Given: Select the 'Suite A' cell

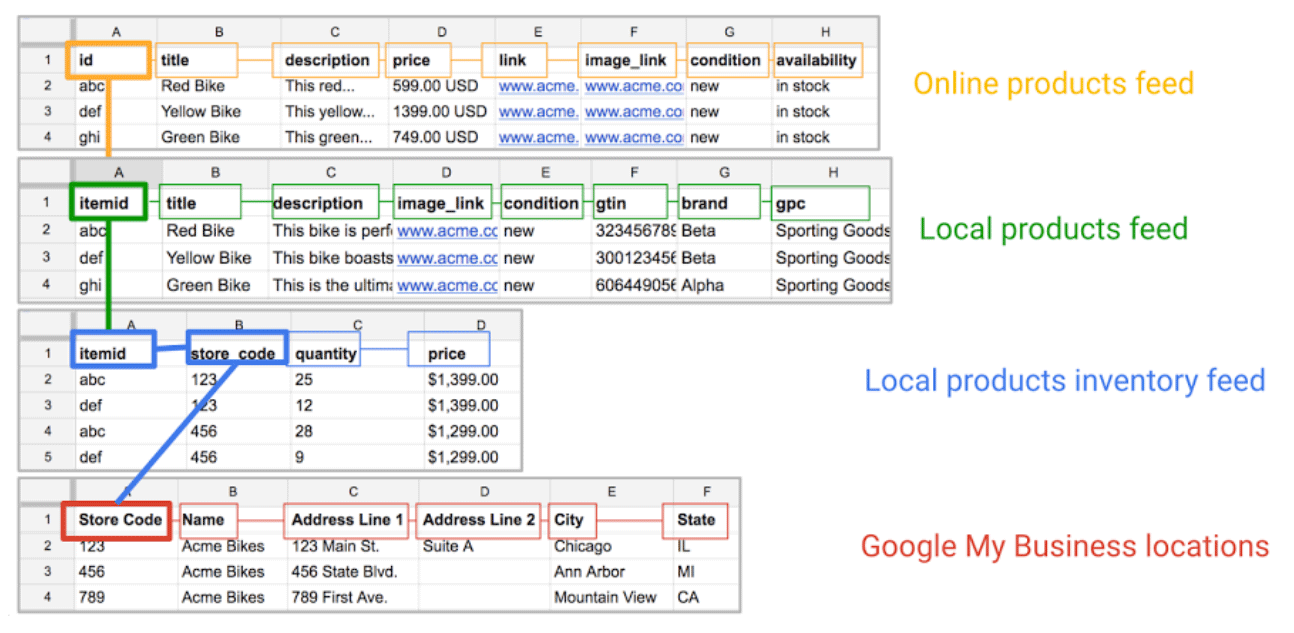Looking at the screenshot, I should (450, 547).
